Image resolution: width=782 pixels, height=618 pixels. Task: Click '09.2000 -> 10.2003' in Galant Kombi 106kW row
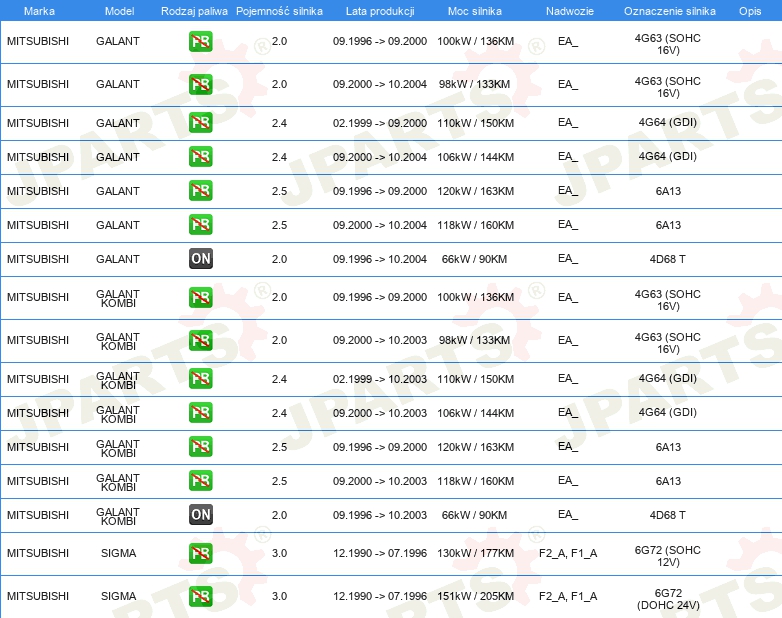coord(380,413)
